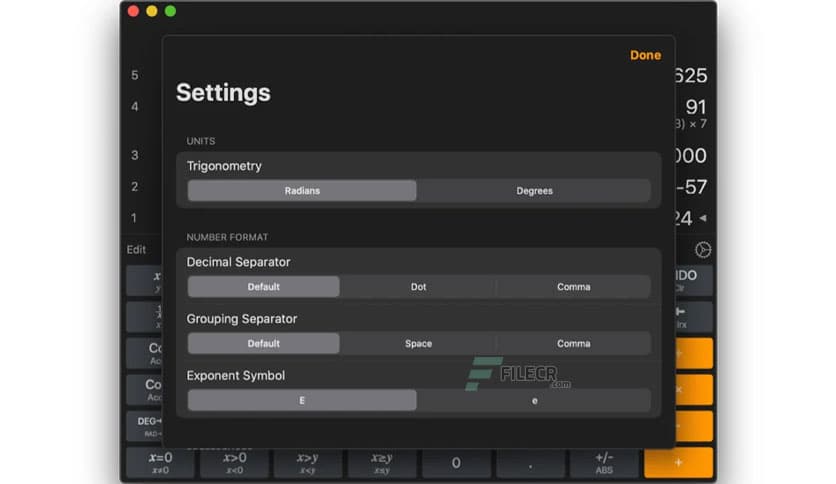Open the clock history icon

[703, 249]
